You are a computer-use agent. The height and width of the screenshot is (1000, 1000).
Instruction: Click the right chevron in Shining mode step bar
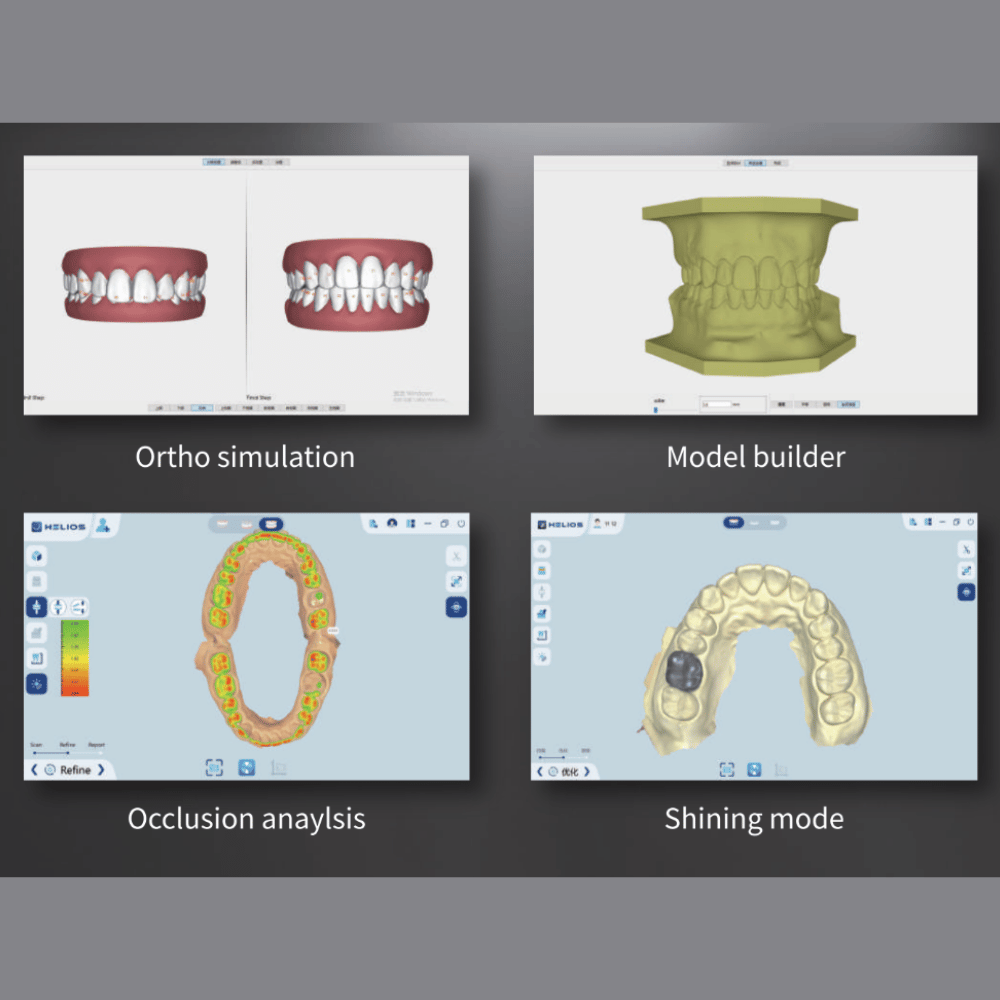point(586,771)
